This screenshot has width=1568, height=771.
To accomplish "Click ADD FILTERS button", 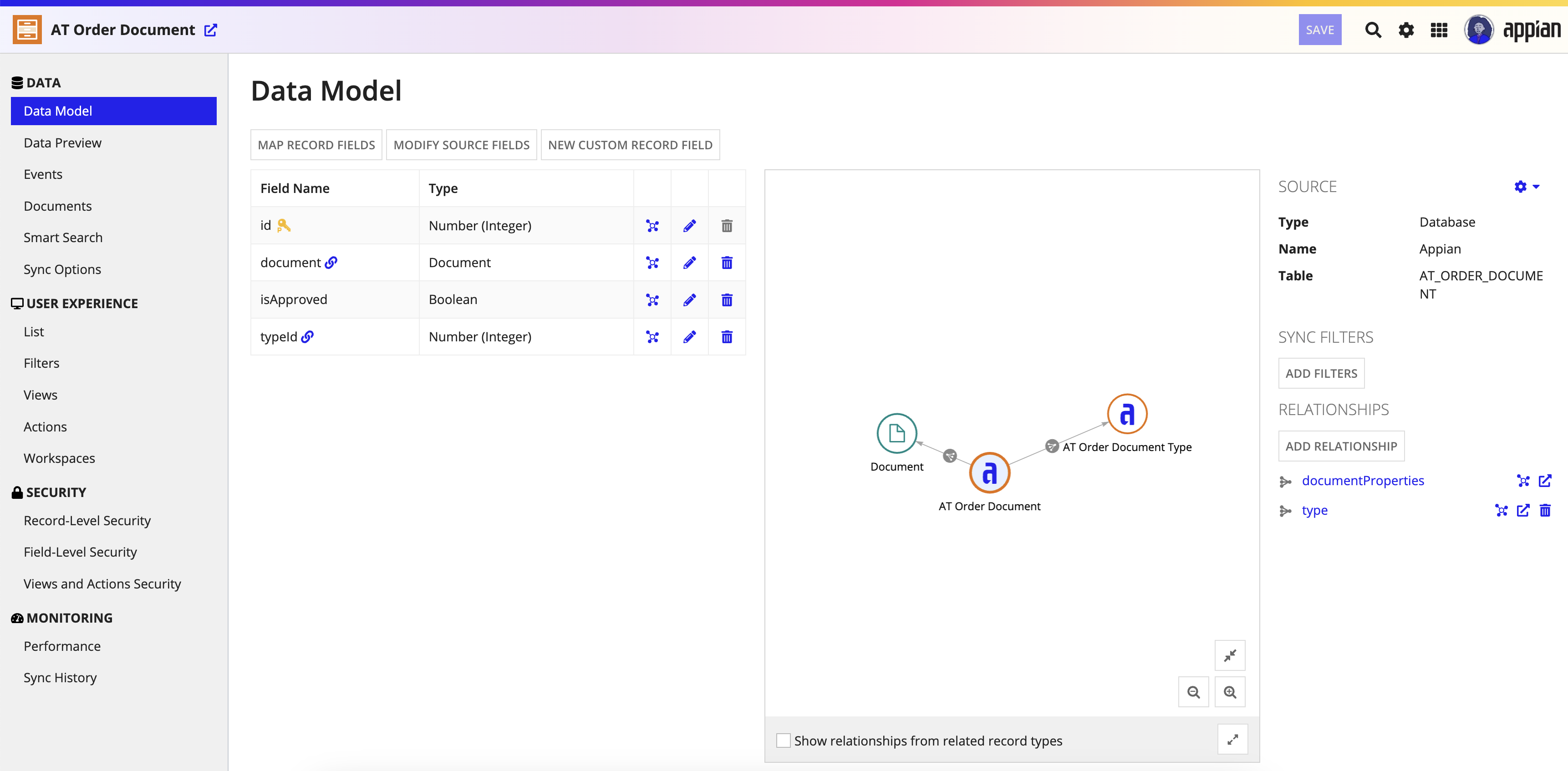I will (x=1321, y=374).
